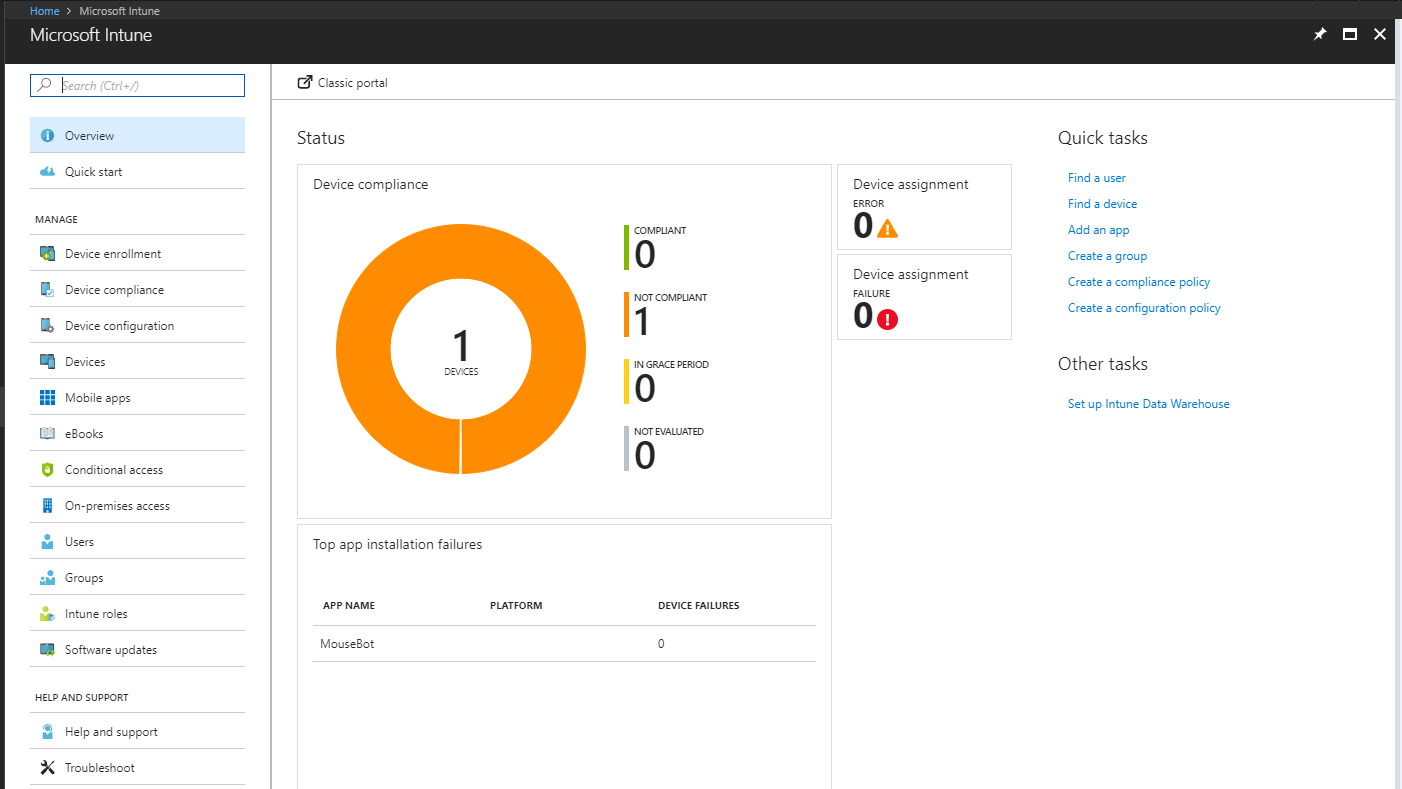This screenshot has height=789, width=1402.
Task: Open Create a configuration policy link
Action: (1144, 308)
